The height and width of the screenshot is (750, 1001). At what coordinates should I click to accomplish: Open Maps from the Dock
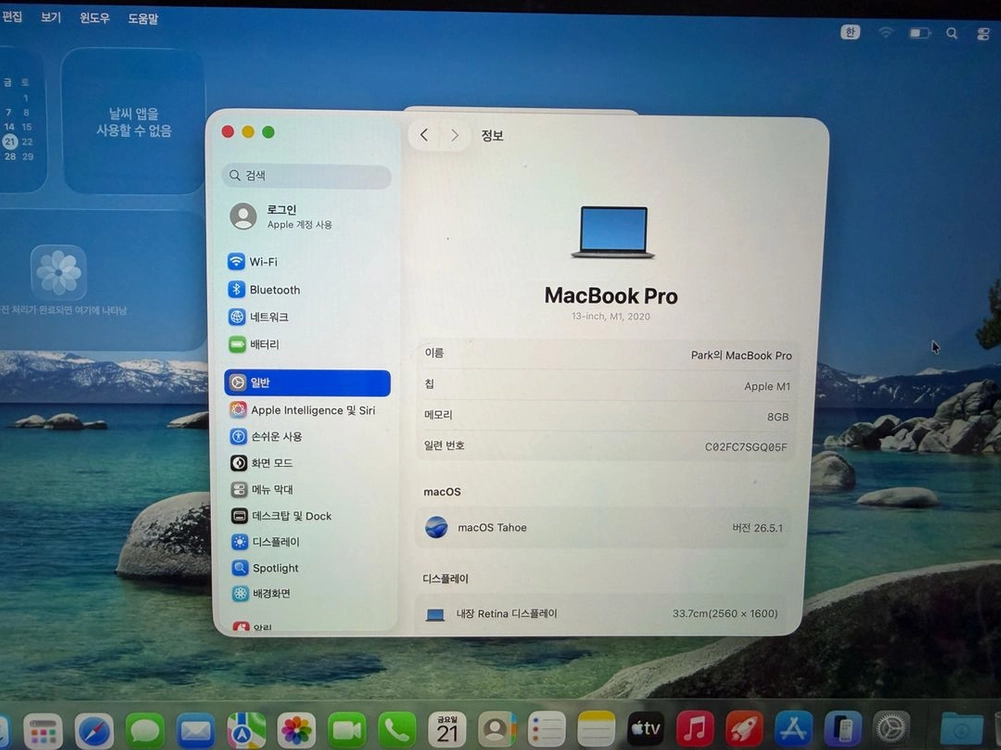tap(246, 730)
